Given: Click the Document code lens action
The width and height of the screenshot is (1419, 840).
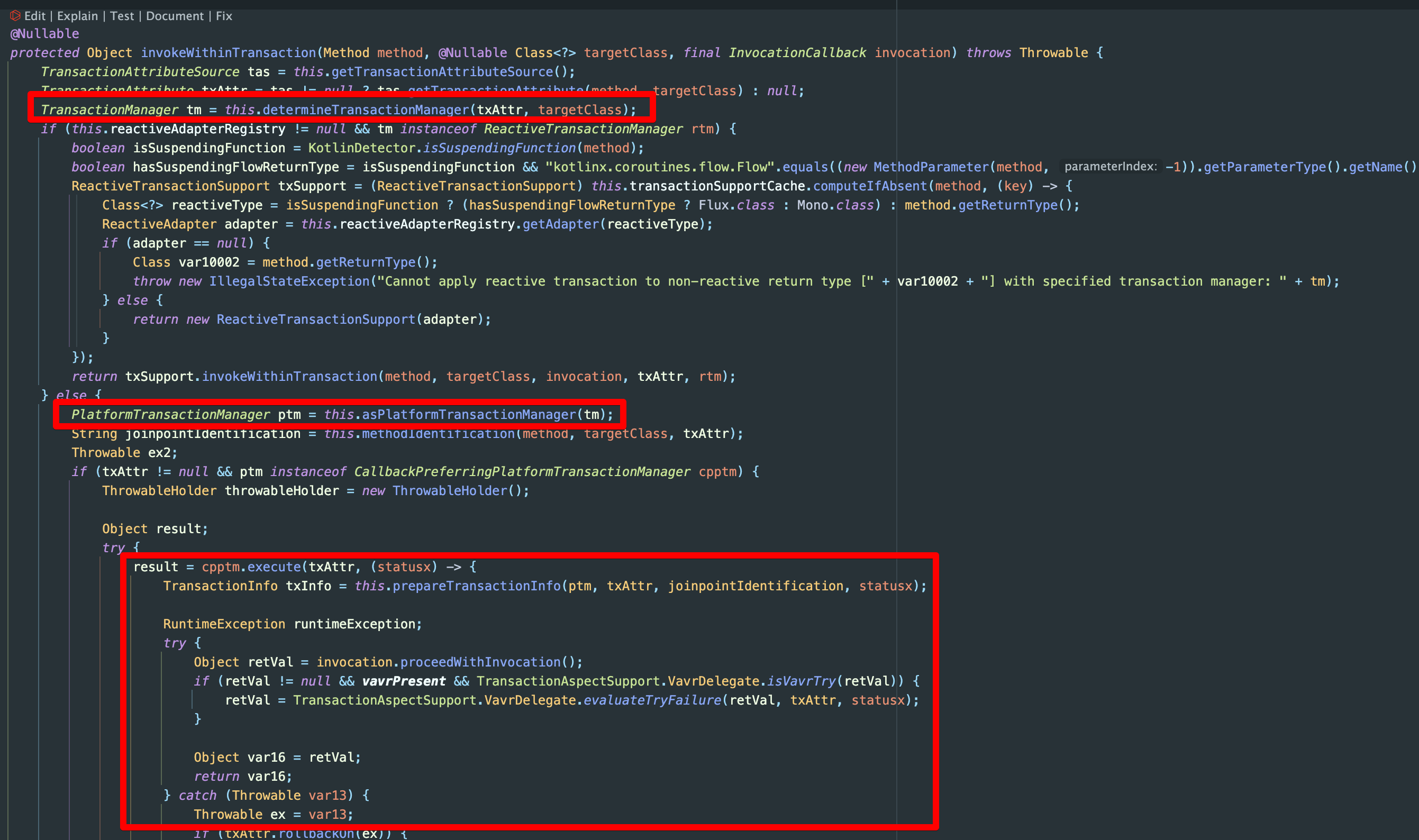Looking at the screenshot, I should 175,16.
